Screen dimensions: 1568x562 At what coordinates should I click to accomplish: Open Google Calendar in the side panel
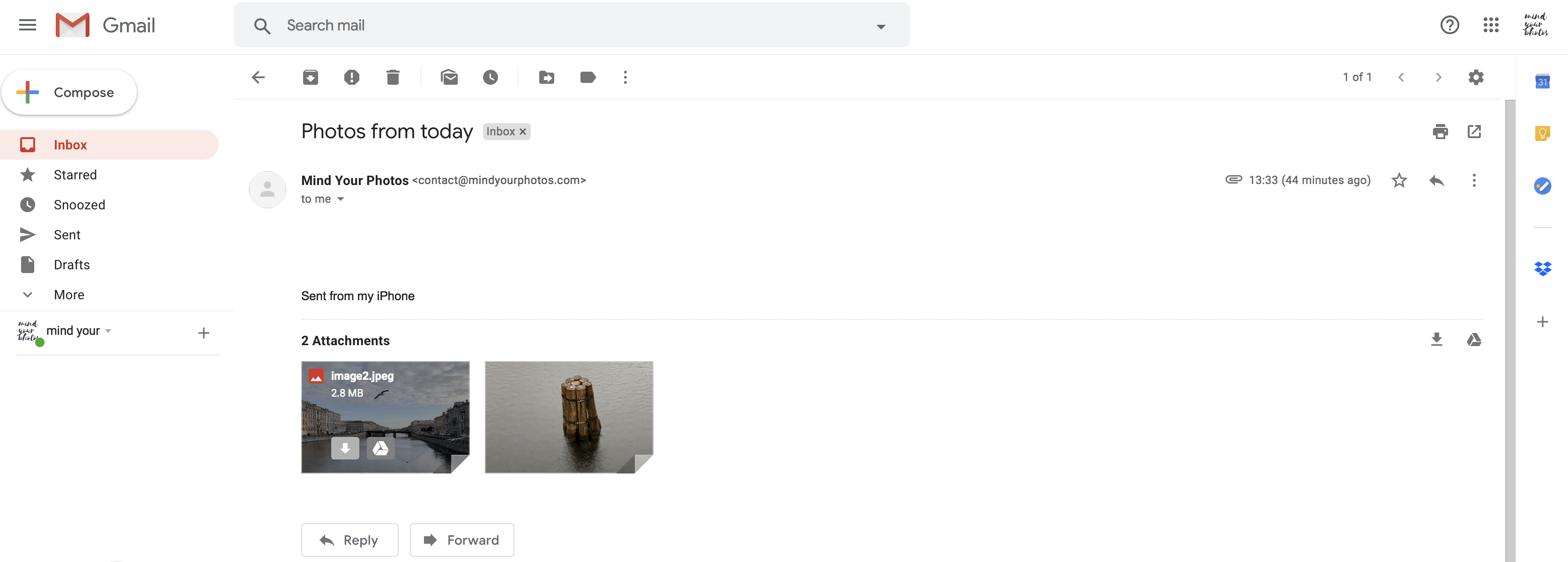1542,81
